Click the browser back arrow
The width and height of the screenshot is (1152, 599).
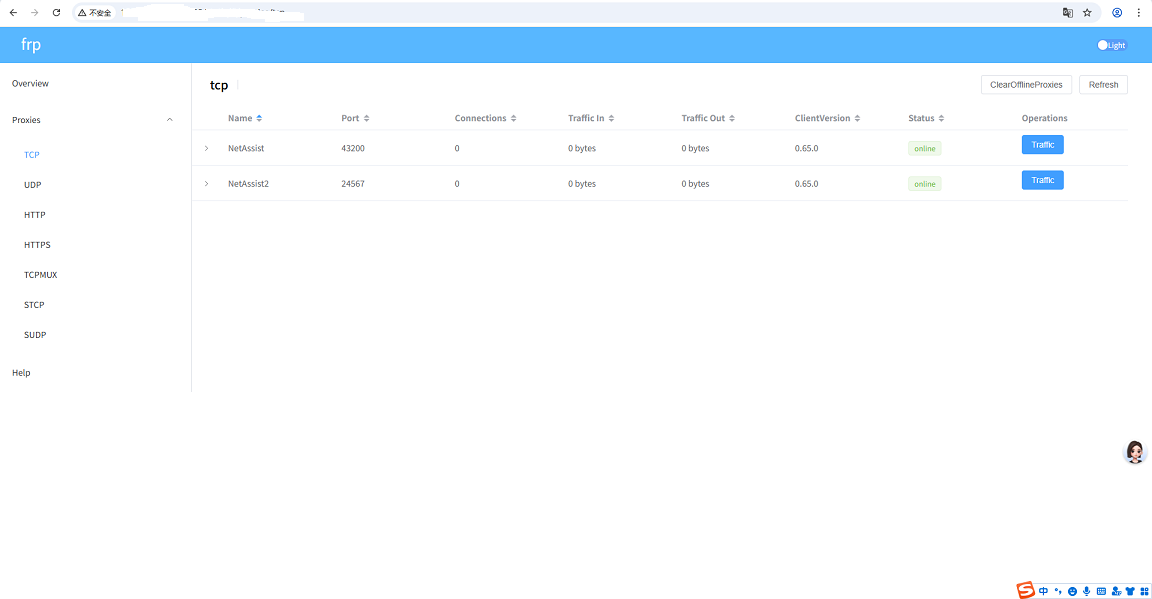[13, 13]
